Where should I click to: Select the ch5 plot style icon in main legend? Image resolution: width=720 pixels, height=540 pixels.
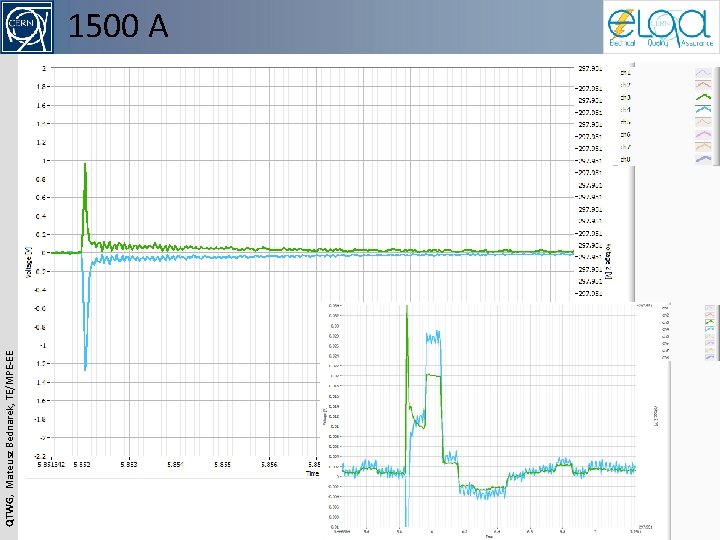(x=703, y=122)
